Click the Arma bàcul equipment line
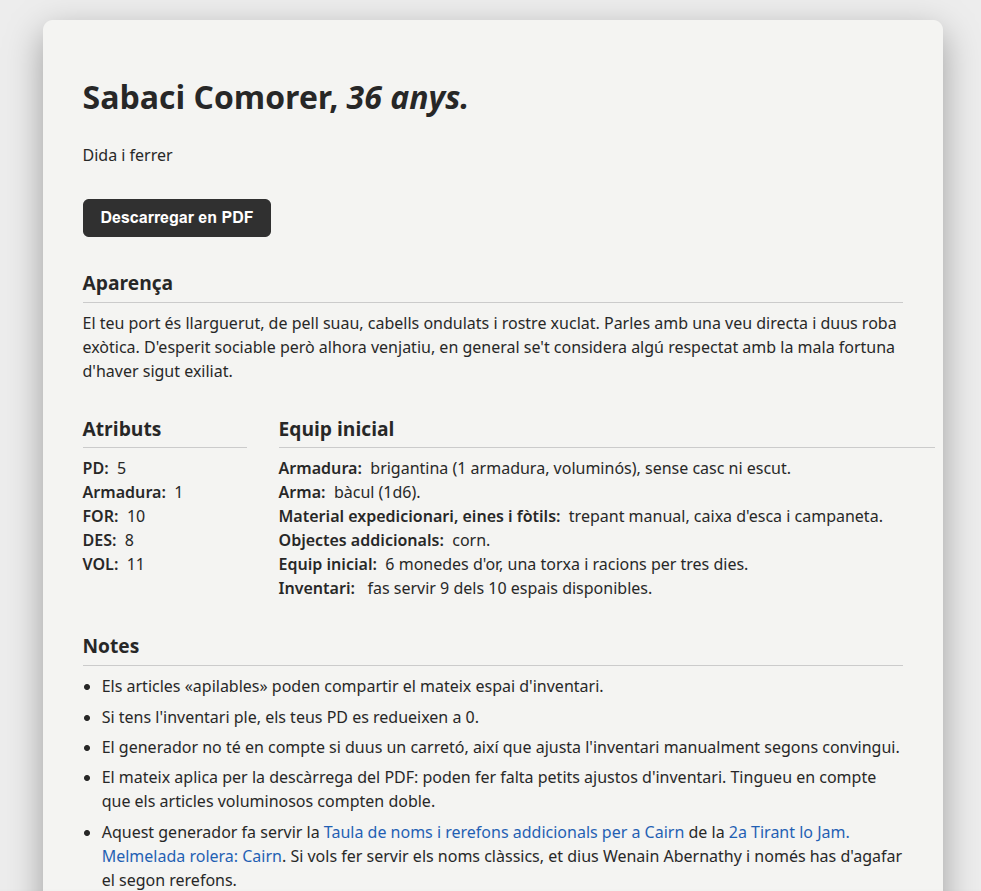 pyautogui.click(x=349, y=492)
